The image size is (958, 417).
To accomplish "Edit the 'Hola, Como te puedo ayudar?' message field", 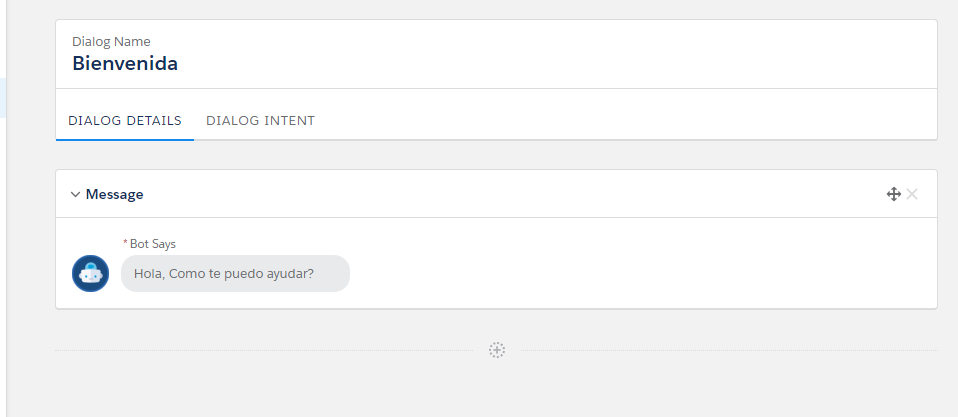I will click(235, 273).
